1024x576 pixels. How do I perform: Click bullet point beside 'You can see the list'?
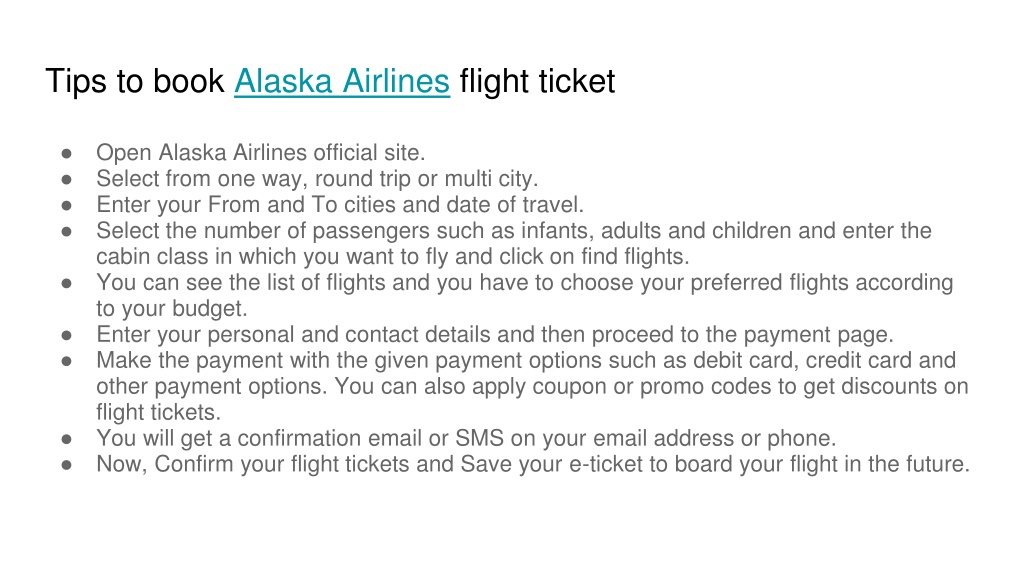(x=67, y=283)
